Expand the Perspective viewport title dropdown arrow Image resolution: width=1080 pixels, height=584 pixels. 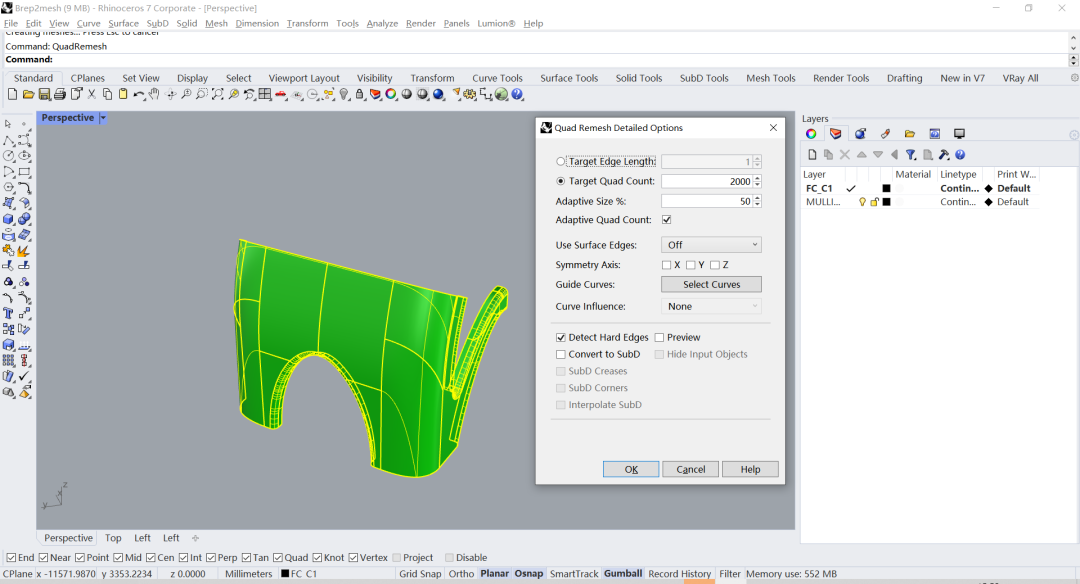(103, 118)
